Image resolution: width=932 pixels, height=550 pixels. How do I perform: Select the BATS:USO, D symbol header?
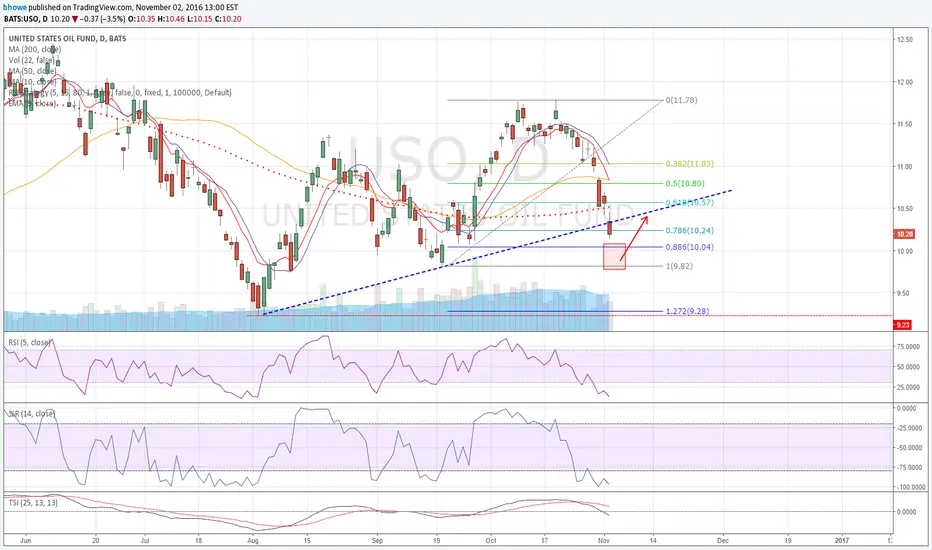pyautogui.click(x=25, y=19)
